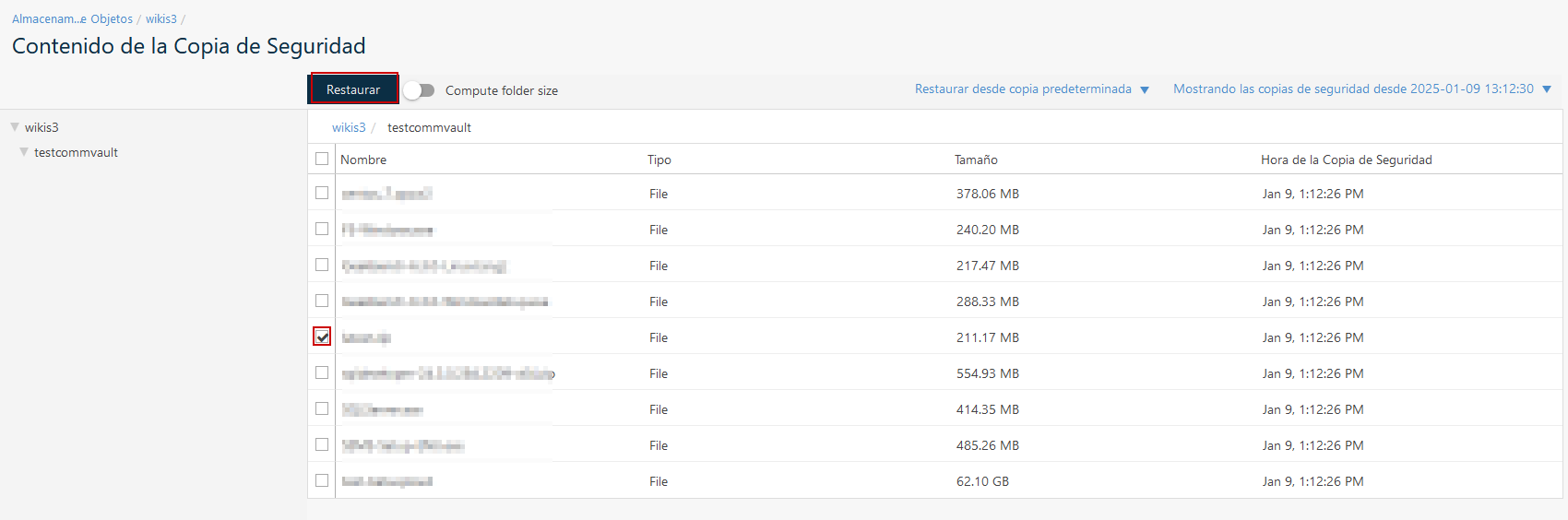Collapse the wikis3 tree node arrow
This screenshot has height=520, width=1568.
tap(15, 127)
